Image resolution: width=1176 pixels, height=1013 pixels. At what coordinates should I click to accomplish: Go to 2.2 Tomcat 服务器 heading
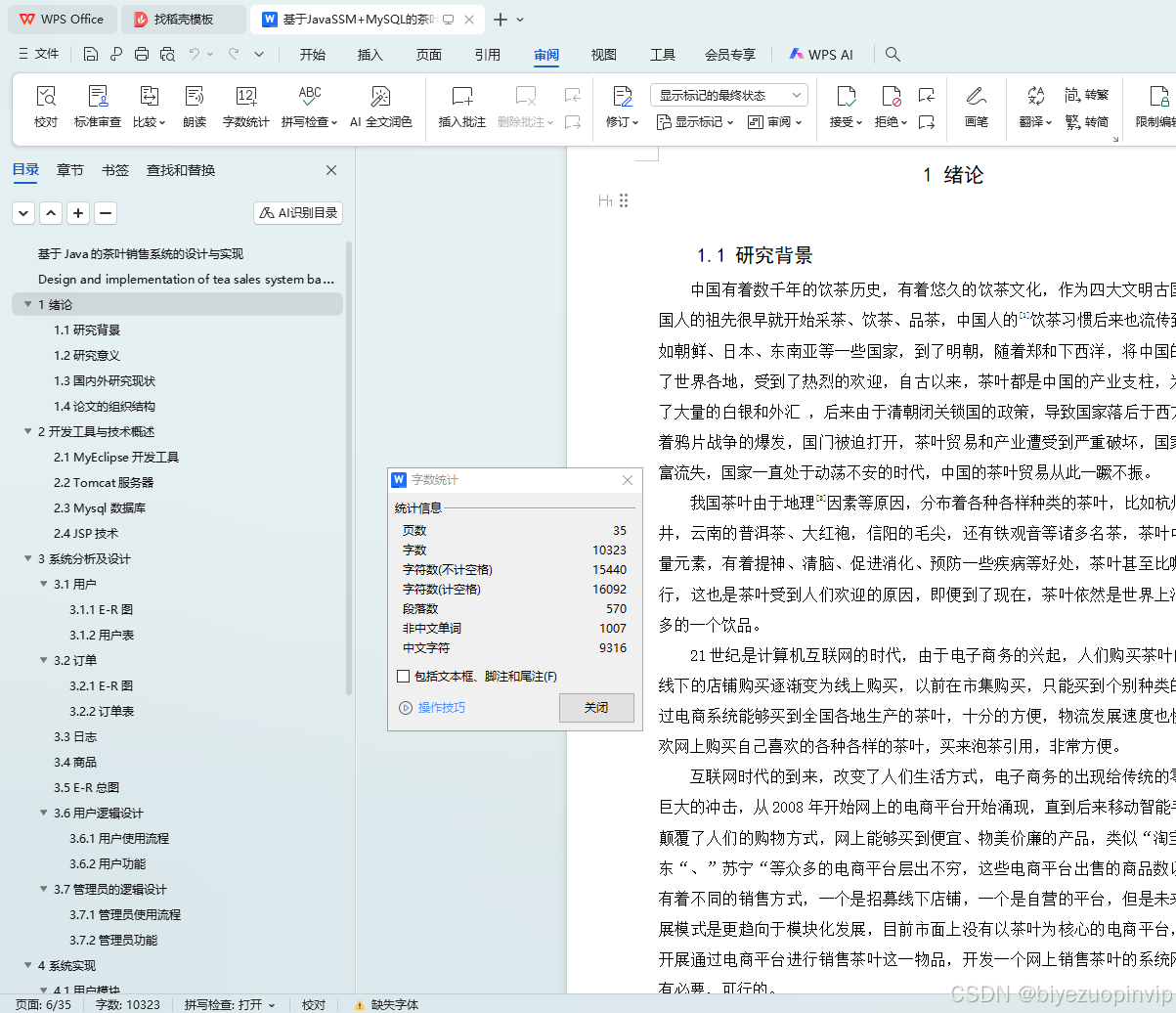[x=104, y=482]
